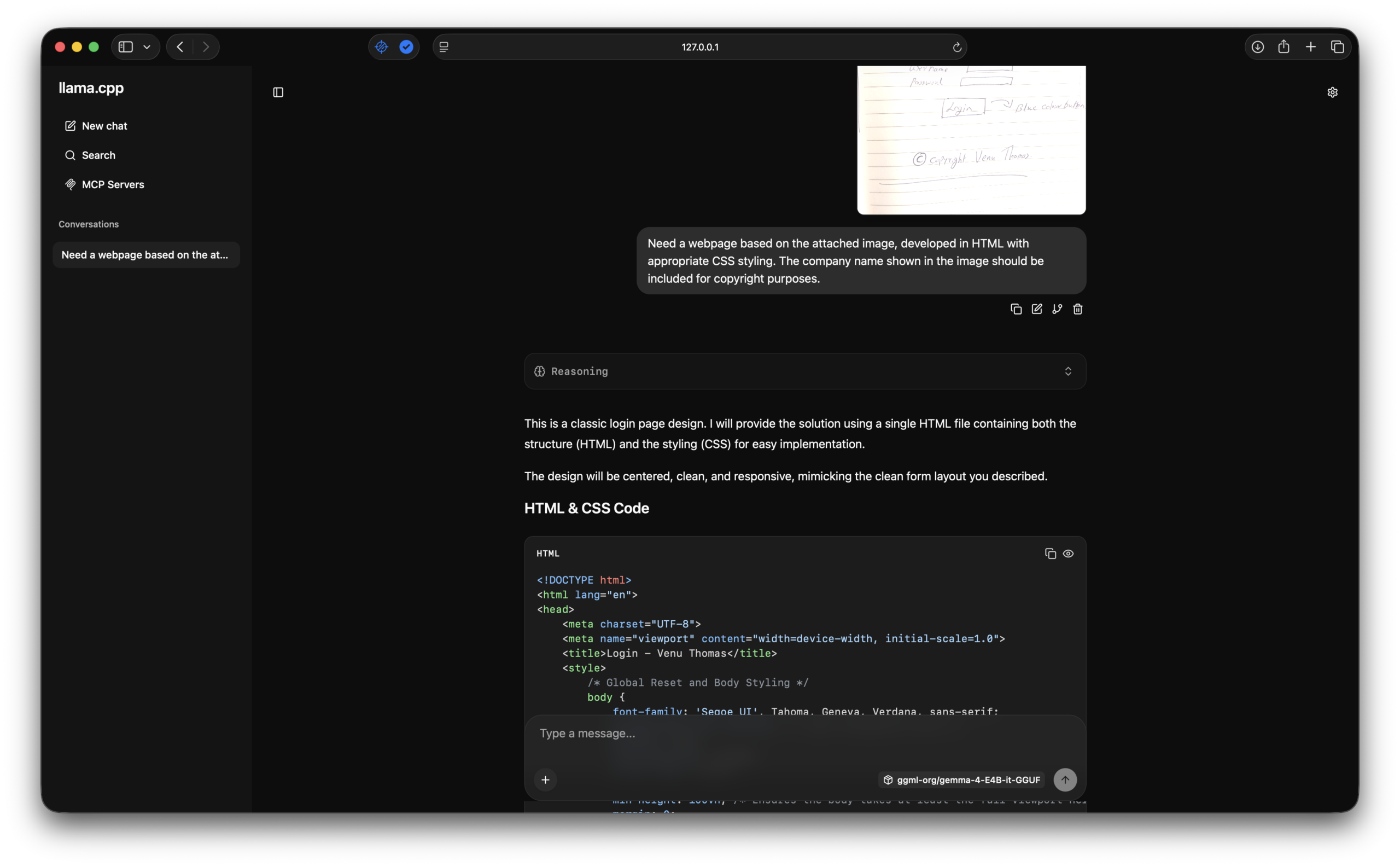Open the model selector gemma-4-E4B-it-GGUF
The width and height of the screenshot is (1400, 867).
(x=962, y=780)
